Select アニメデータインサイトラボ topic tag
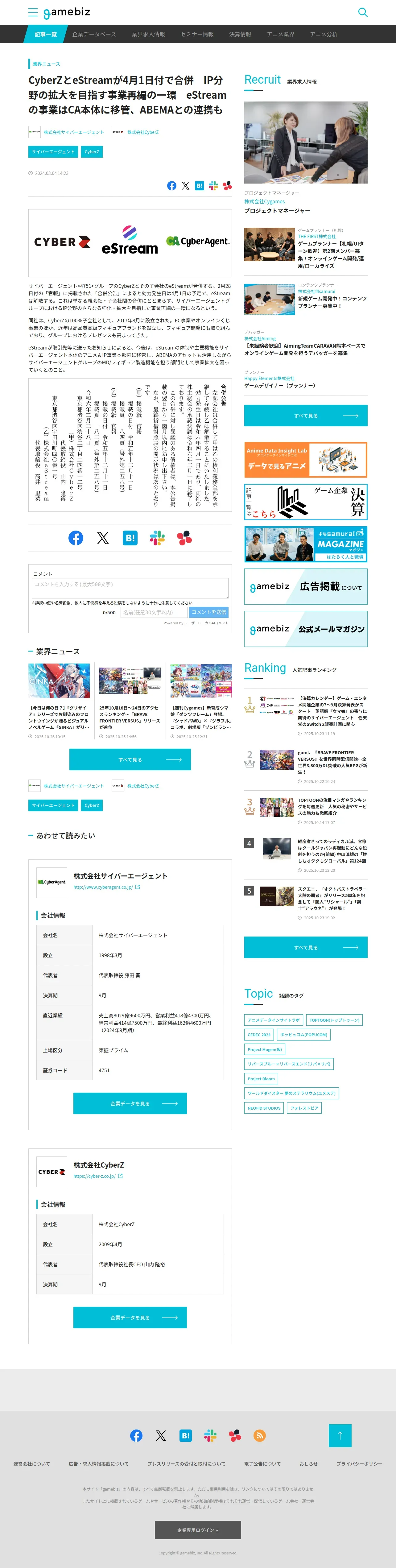Image resolution: width=396 pixels, height=1568 pixels. 274,1020
